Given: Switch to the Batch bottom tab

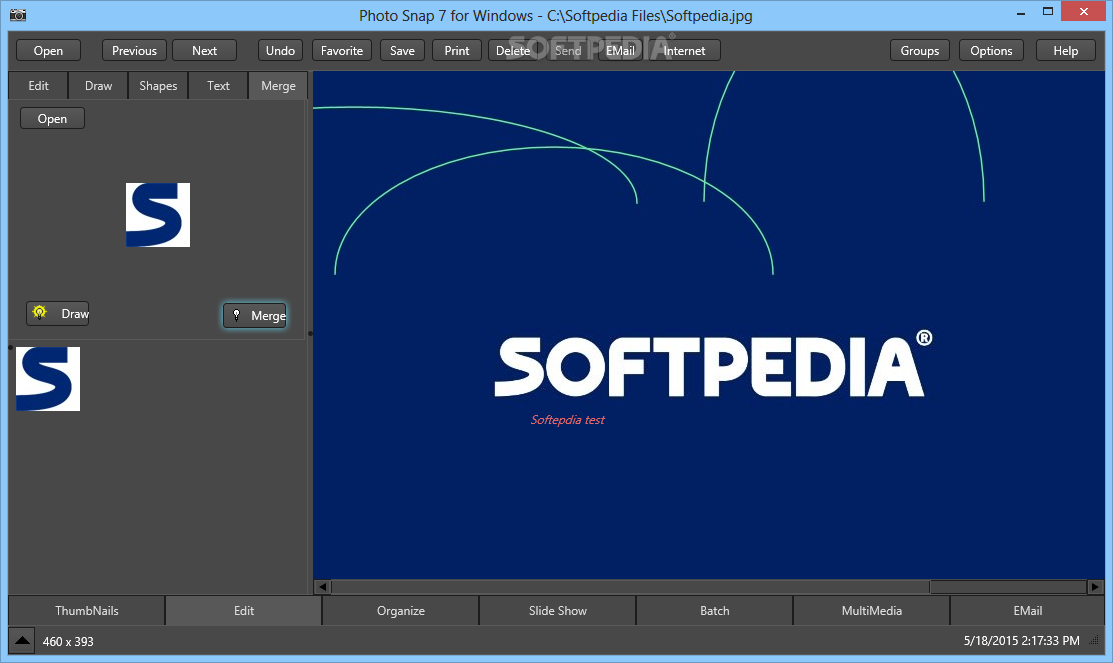Looking at the screenshot, I should pos(714,610).
